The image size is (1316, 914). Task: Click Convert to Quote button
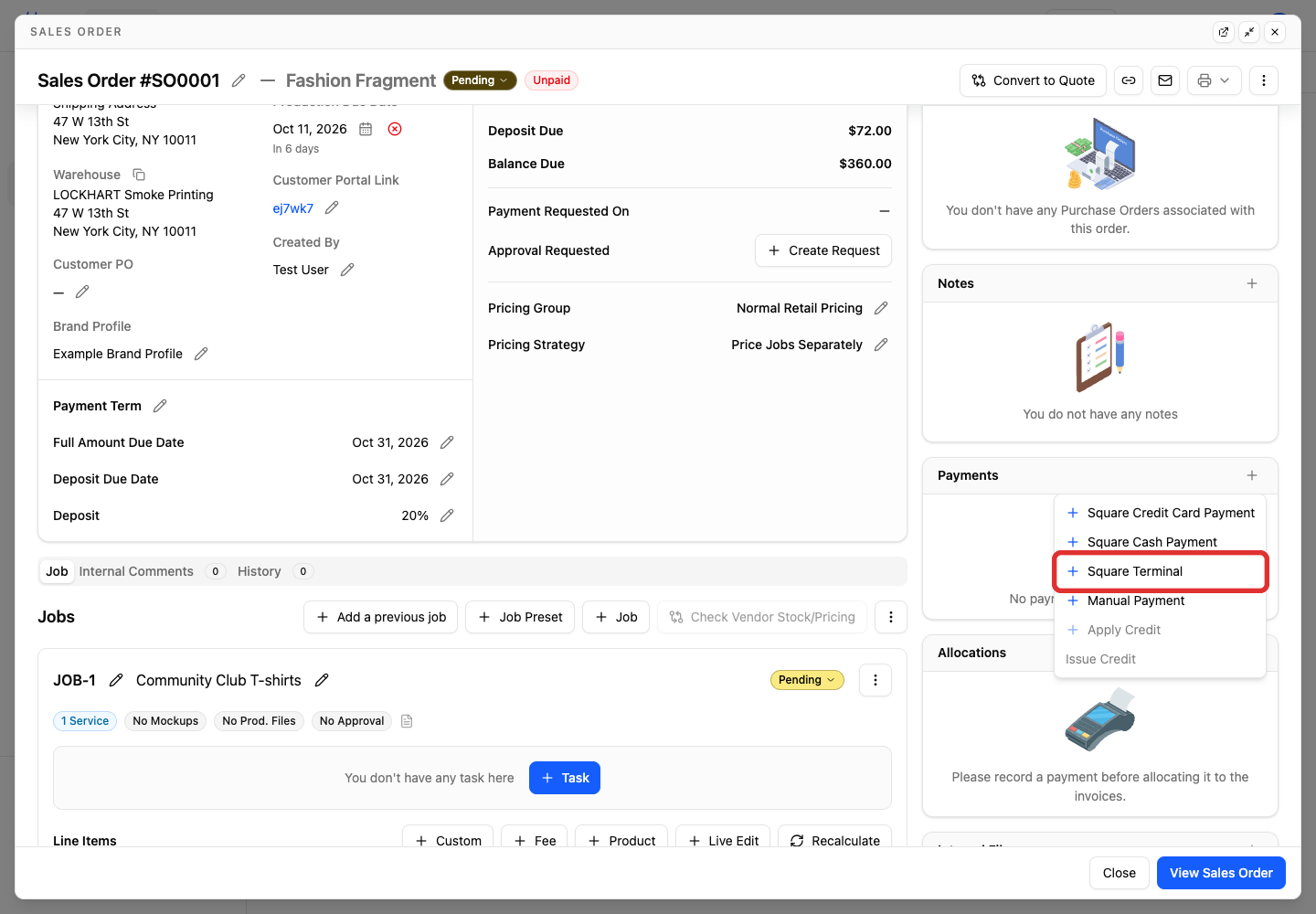click(1033, 80)
